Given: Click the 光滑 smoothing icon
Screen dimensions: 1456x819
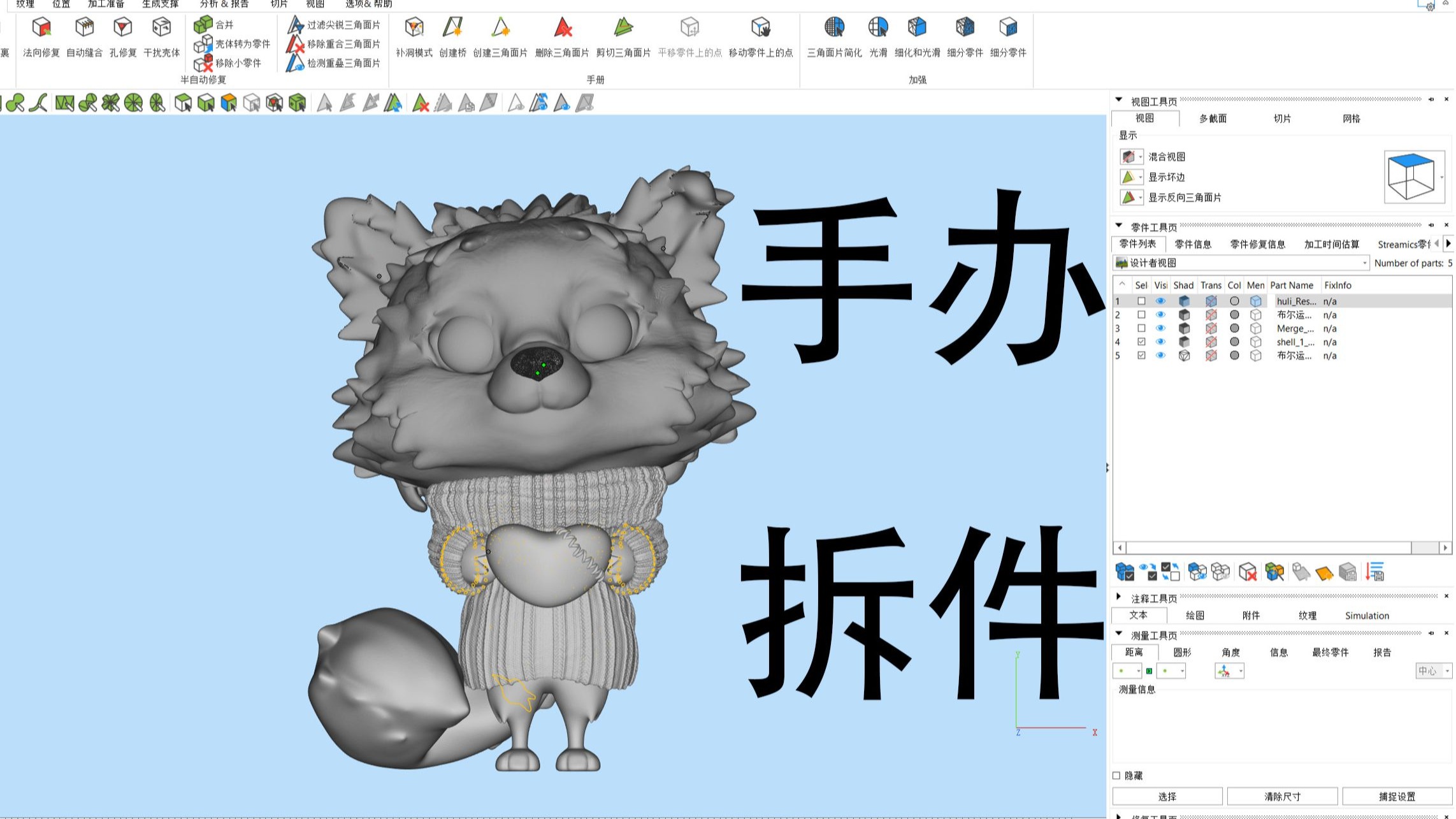Looking at the screenshot, I should tap(878, 28).
